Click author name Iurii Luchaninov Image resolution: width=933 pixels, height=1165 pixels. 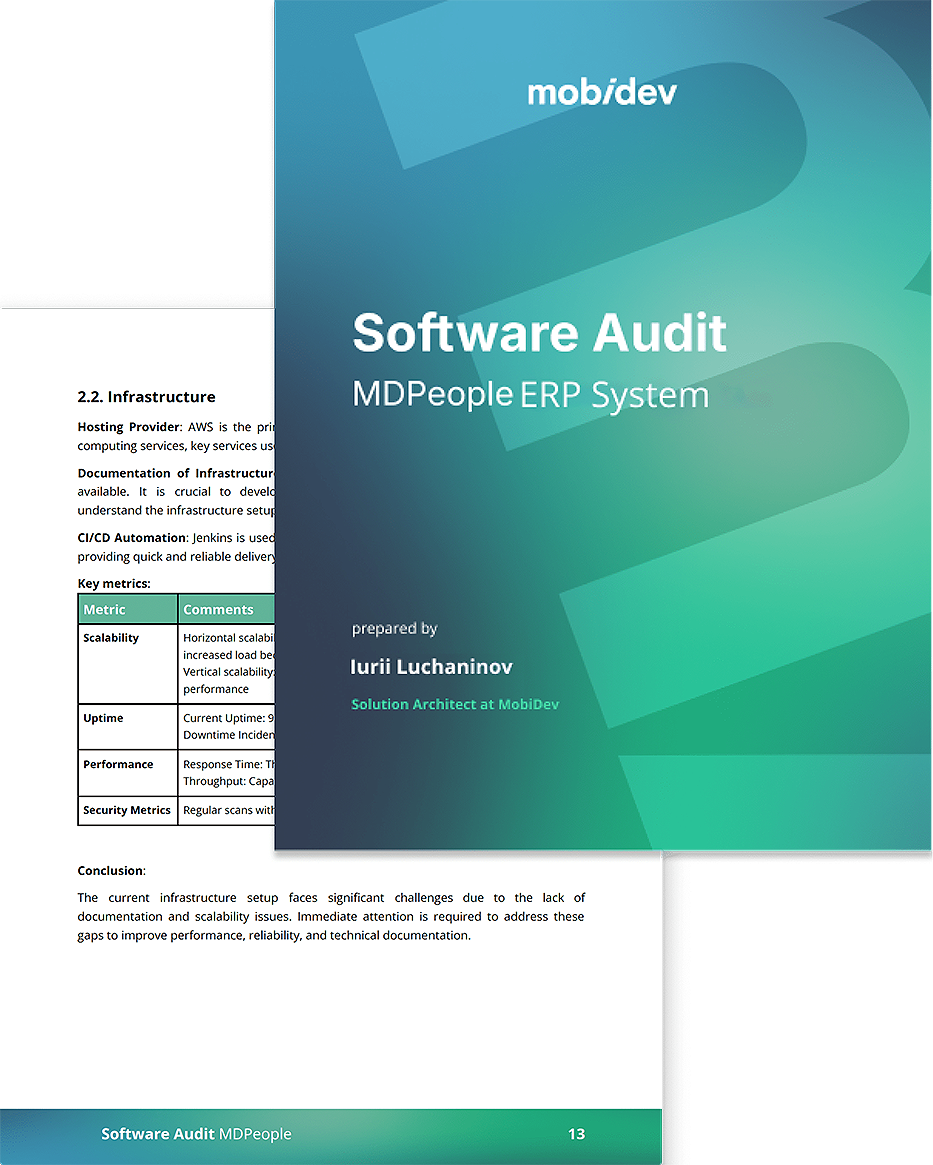pos(431,667)
